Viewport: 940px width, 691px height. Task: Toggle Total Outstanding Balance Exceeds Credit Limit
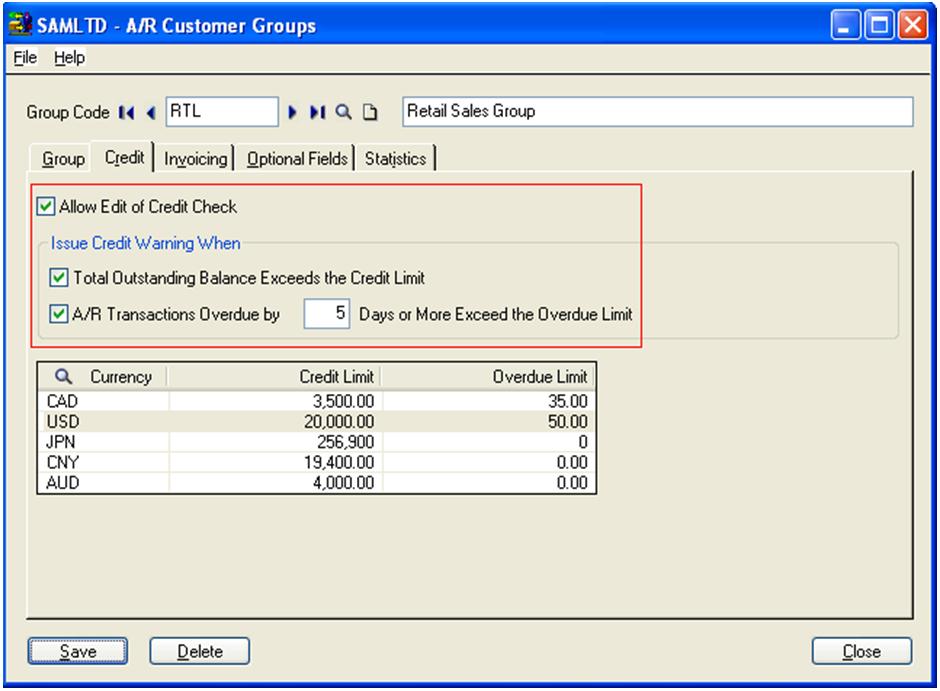click(x=57, y=277)
